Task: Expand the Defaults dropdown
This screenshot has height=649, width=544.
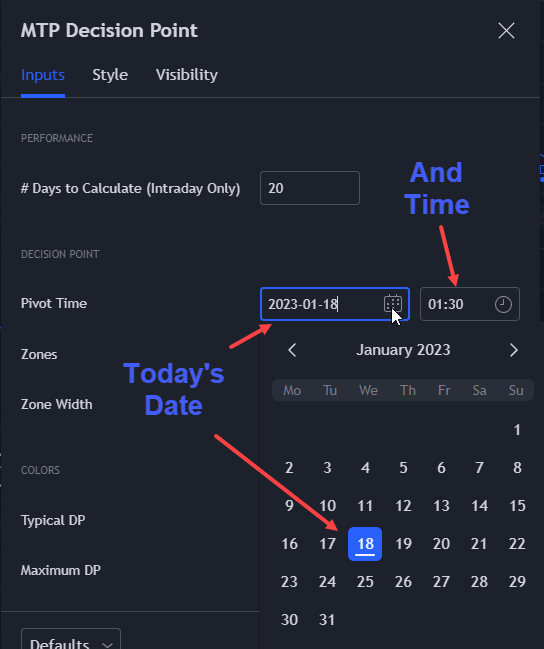Action: 71,639
